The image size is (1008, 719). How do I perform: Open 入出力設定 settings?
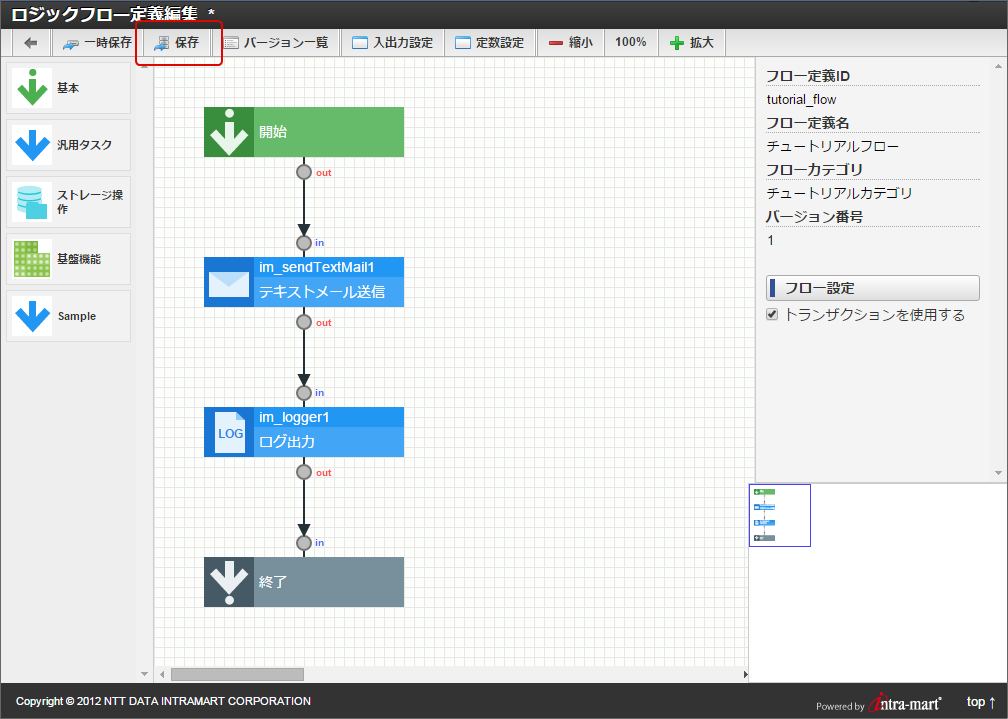393,43
